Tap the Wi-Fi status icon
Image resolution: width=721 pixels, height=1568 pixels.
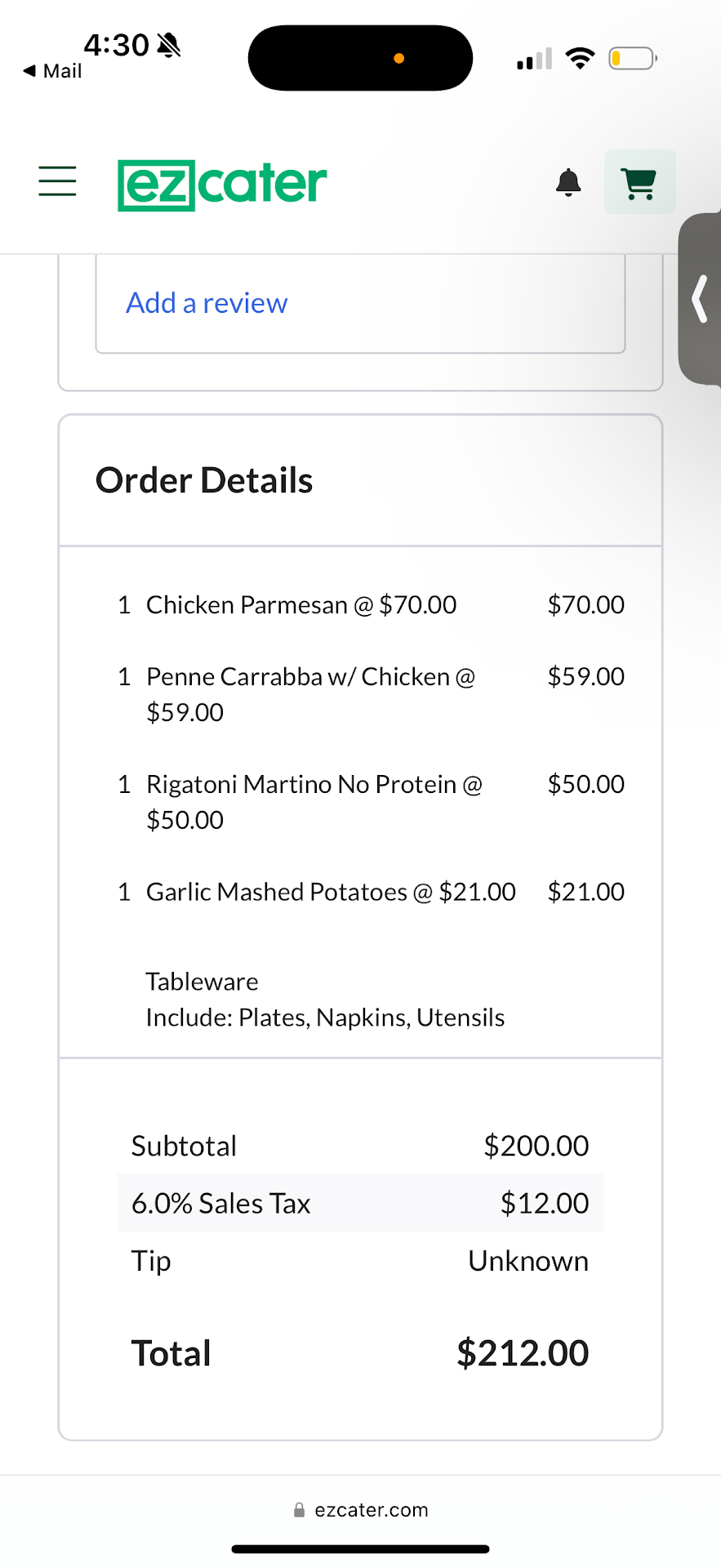coord(580,59)
